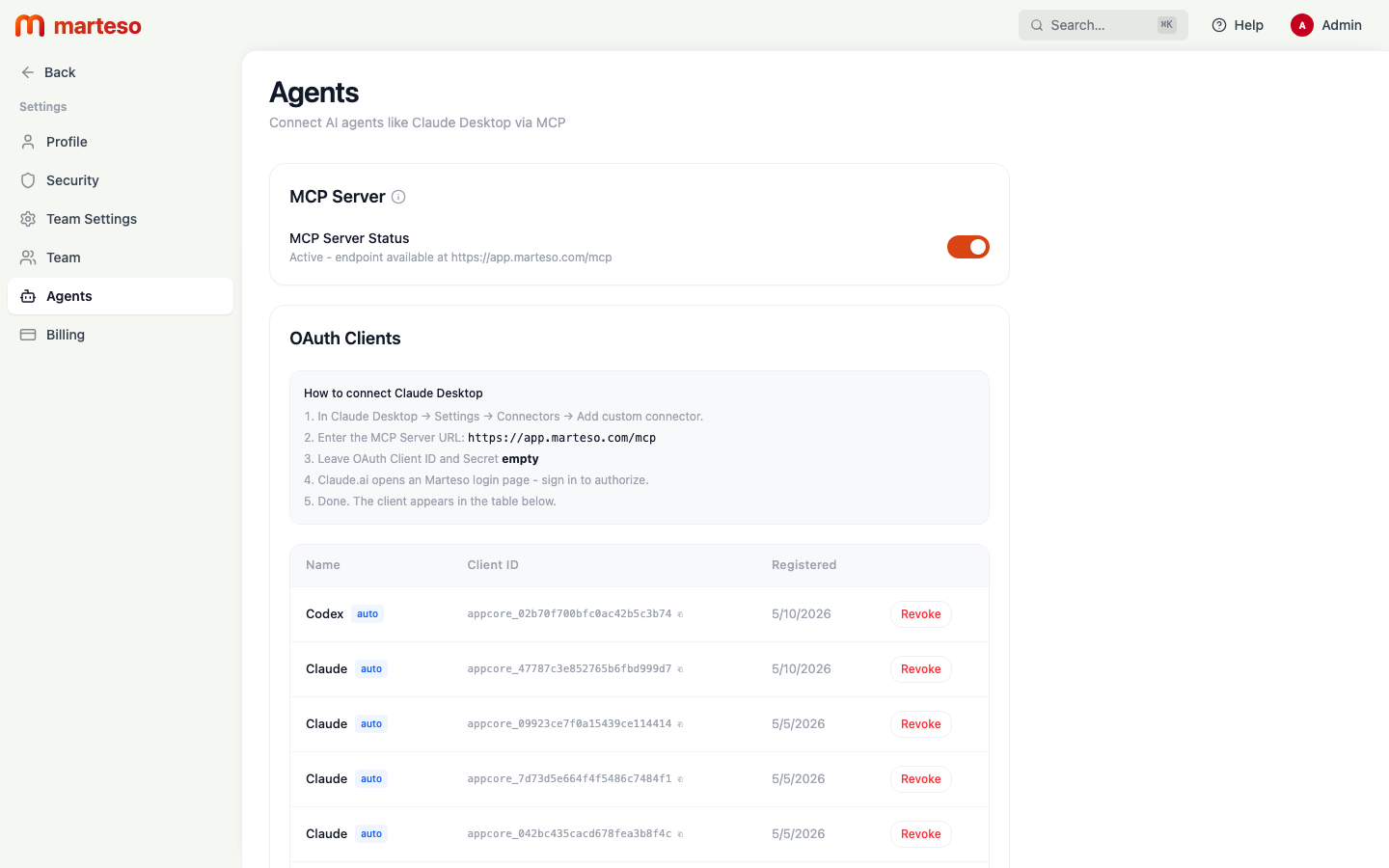The image size is (1389, 868).
Task: Copy the client ID ending 999d7
Action: tap(680, 669)
